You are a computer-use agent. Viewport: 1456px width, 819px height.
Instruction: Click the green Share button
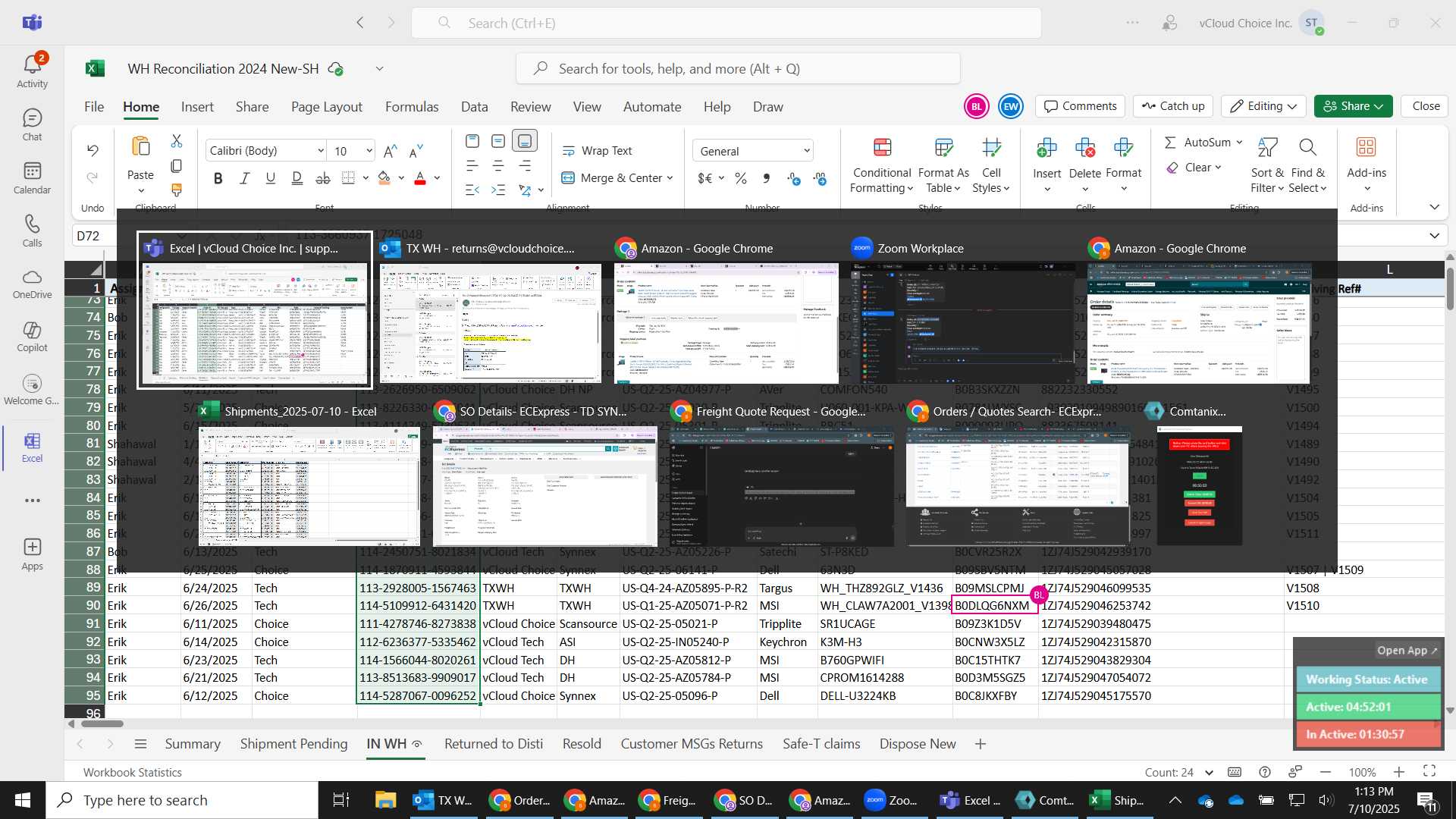point(1354,106)
